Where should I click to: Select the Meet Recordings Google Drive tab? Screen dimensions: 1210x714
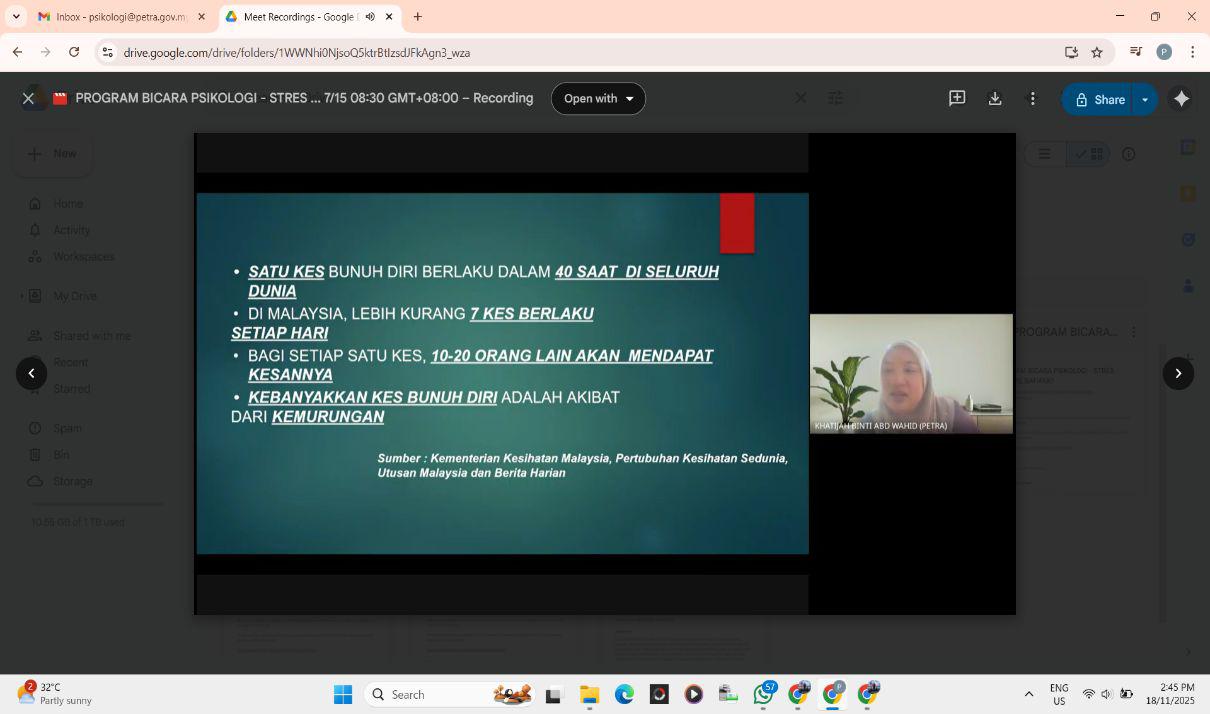pyautogui.click(x=296, y=17)
